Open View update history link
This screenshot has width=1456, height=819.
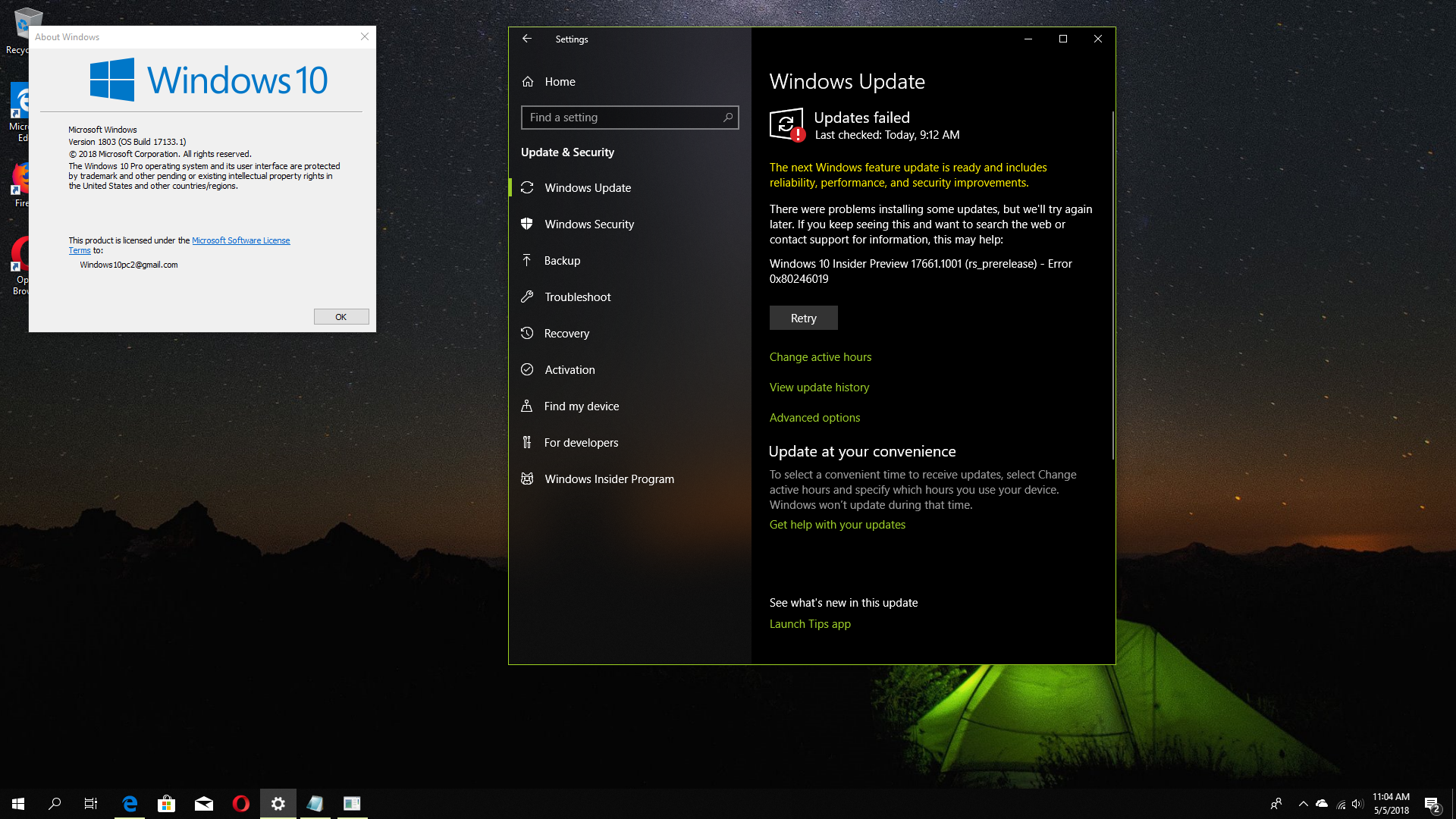coord(819,387)
